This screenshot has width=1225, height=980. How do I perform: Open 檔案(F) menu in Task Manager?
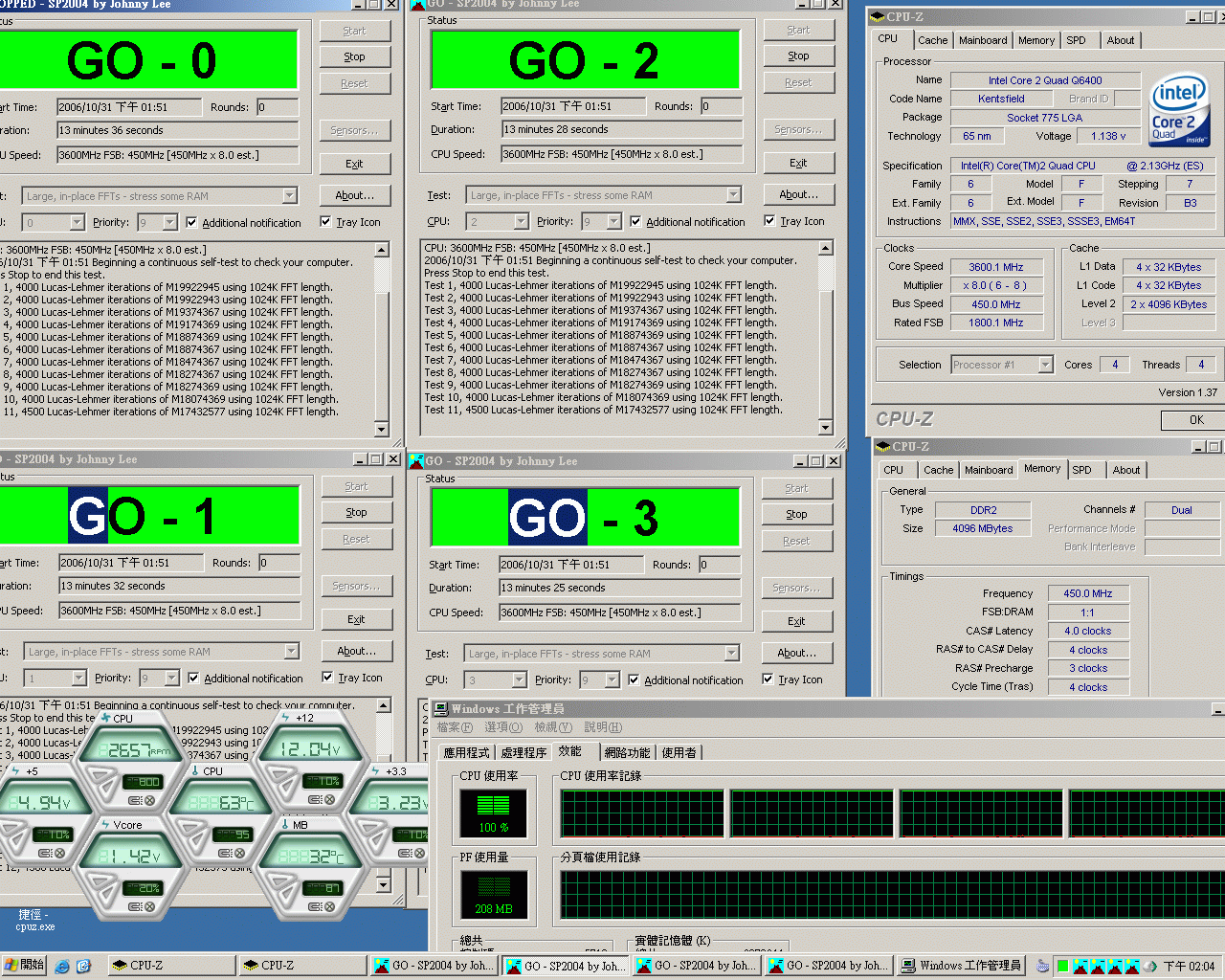point(455,727)
